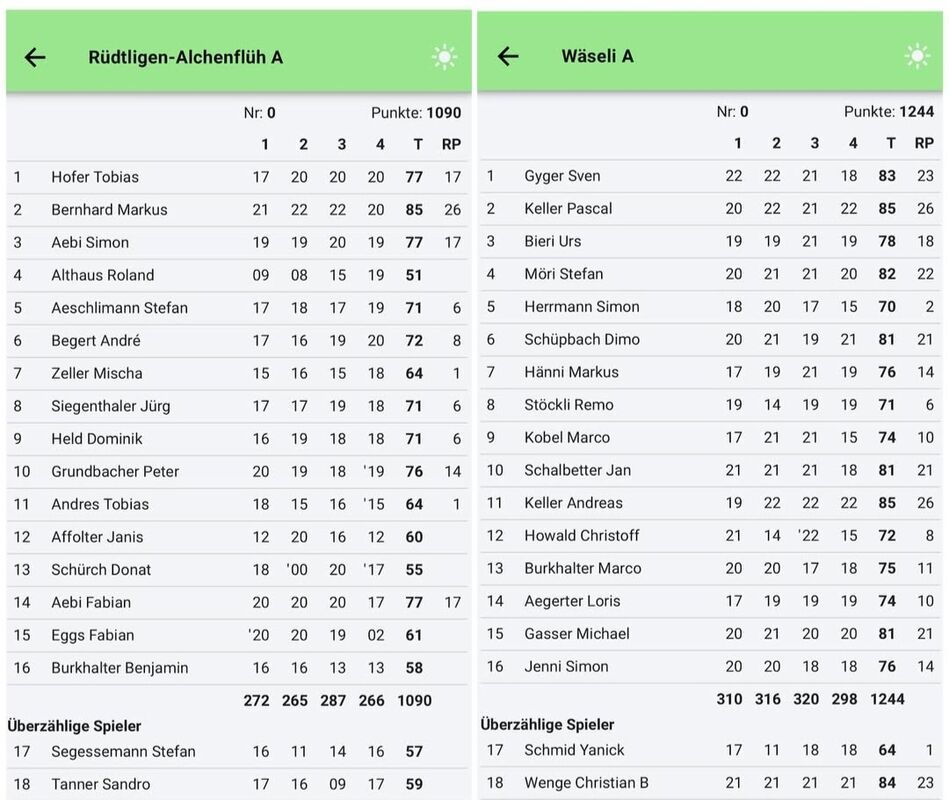949x800 pixels.
Task: Toggle brightness on Rüdtligen-Alchenflüh A panel
Action: pos(444,57)
